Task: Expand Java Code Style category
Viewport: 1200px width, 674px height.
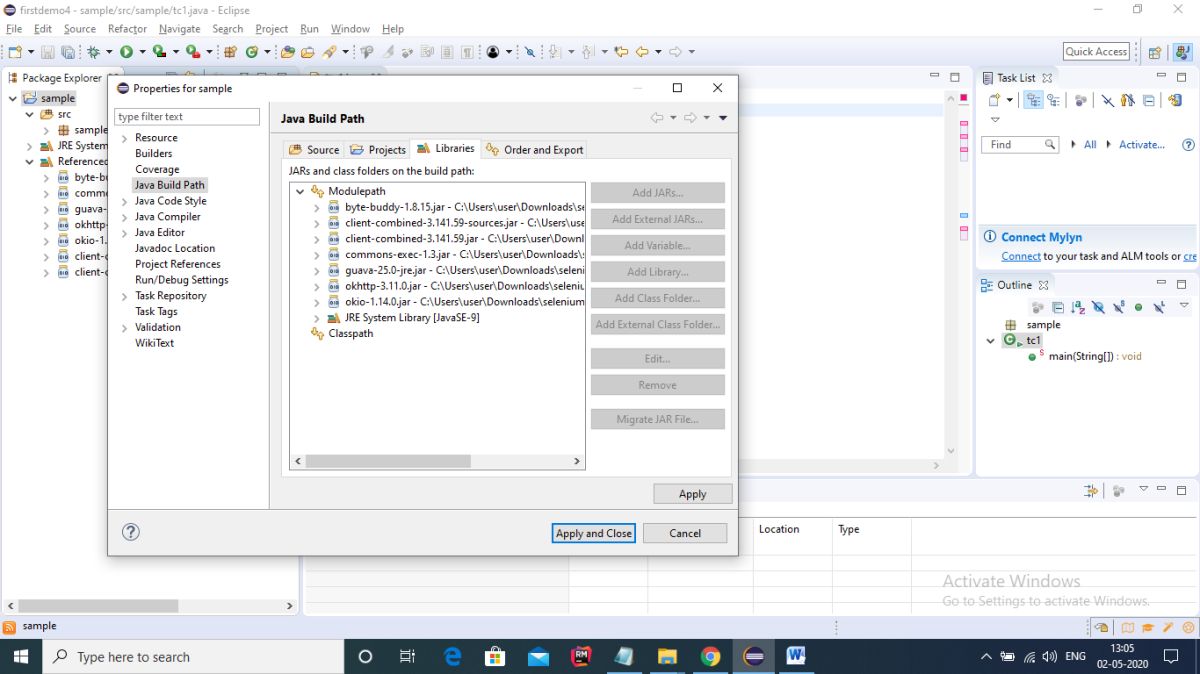Action: click(125, 201)
